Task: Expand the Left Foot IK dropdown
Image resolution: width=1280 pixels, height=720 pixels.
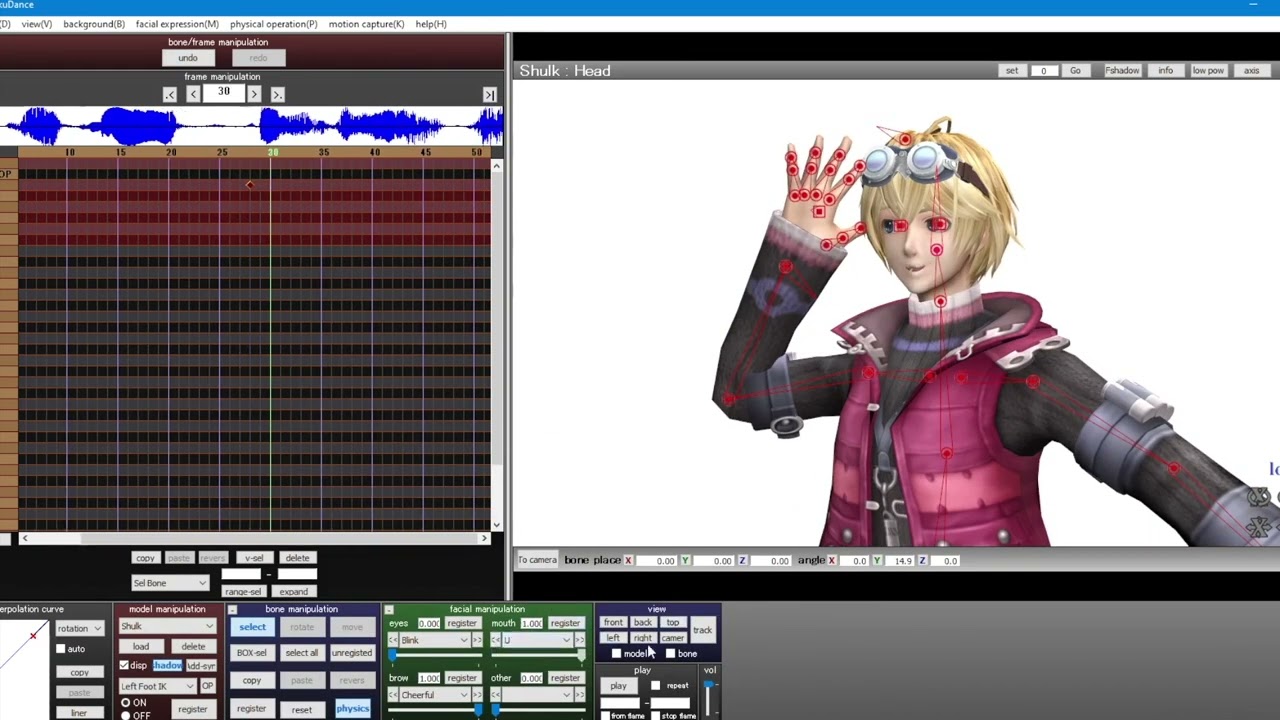Action: 157,686
